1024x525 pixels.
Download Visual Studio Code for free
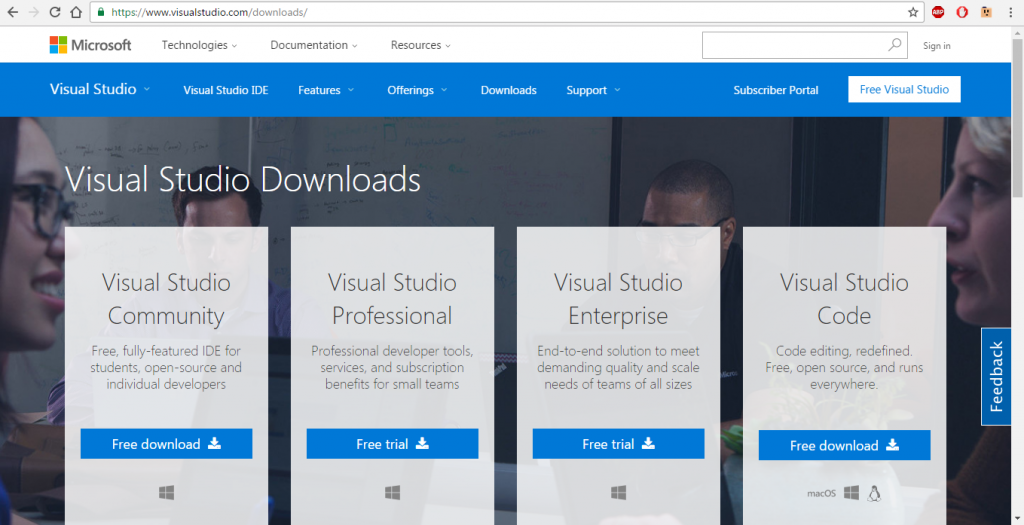(x=844, y=445)
